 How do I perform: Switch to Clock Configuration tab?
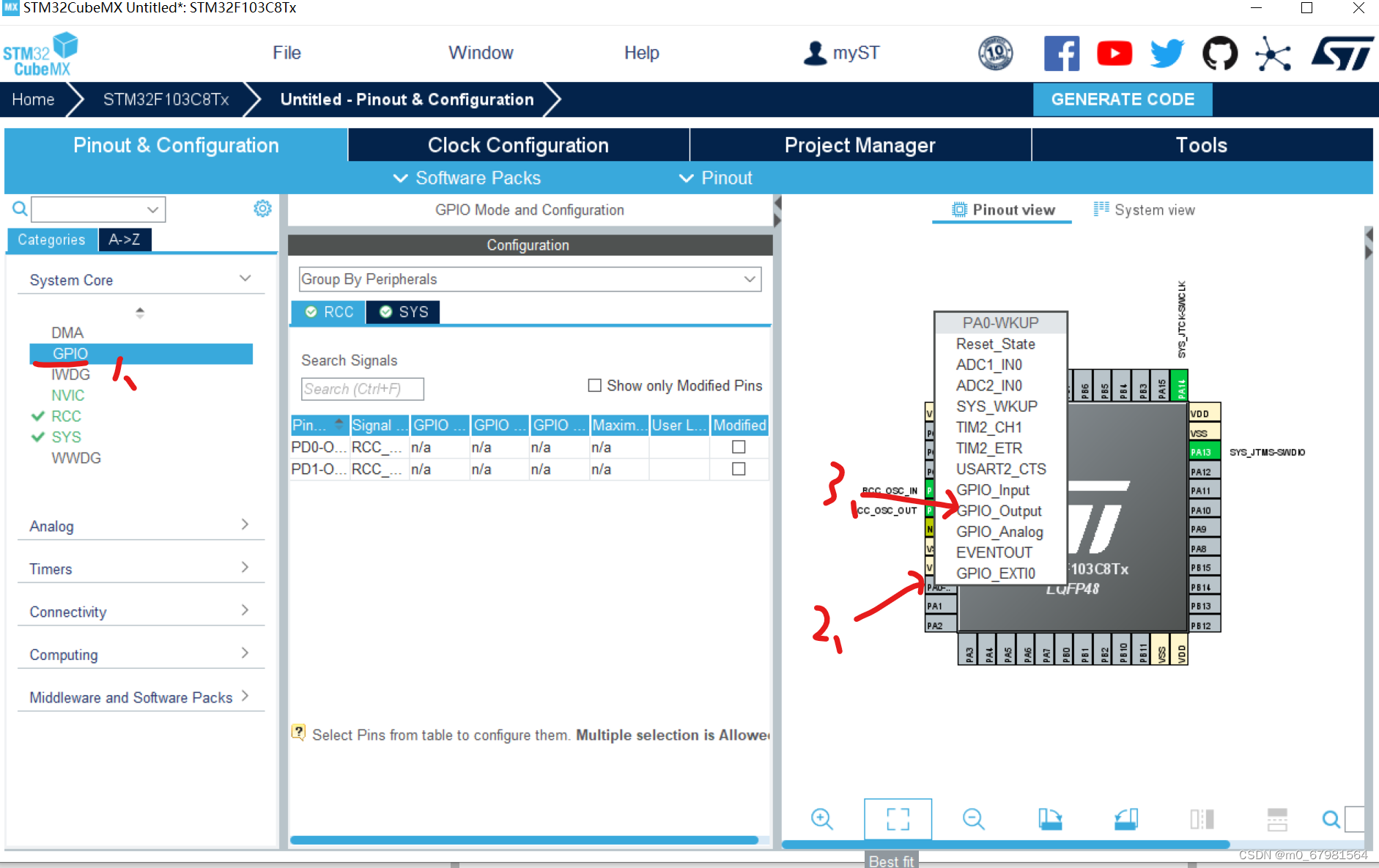point(518,145)
